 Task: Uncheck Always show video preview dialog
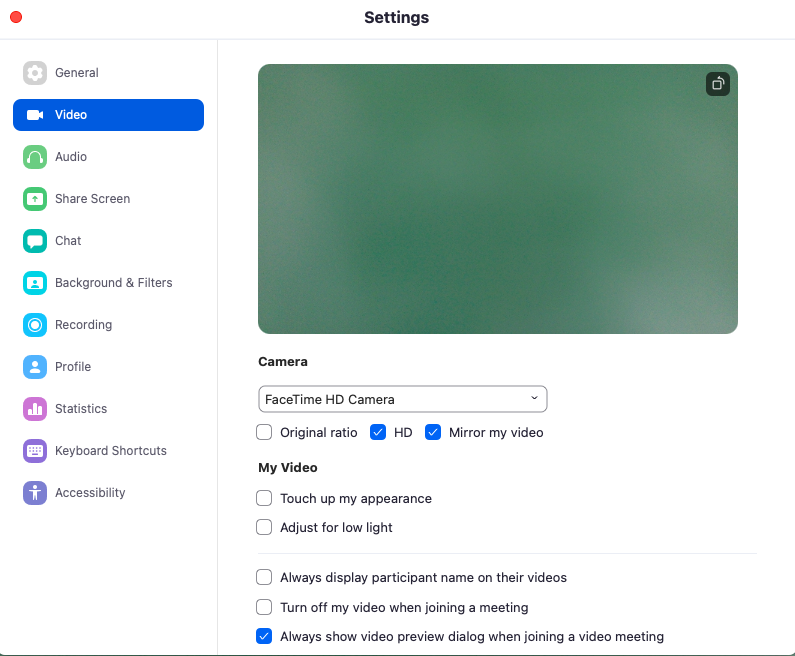click(x=264, y=636)
